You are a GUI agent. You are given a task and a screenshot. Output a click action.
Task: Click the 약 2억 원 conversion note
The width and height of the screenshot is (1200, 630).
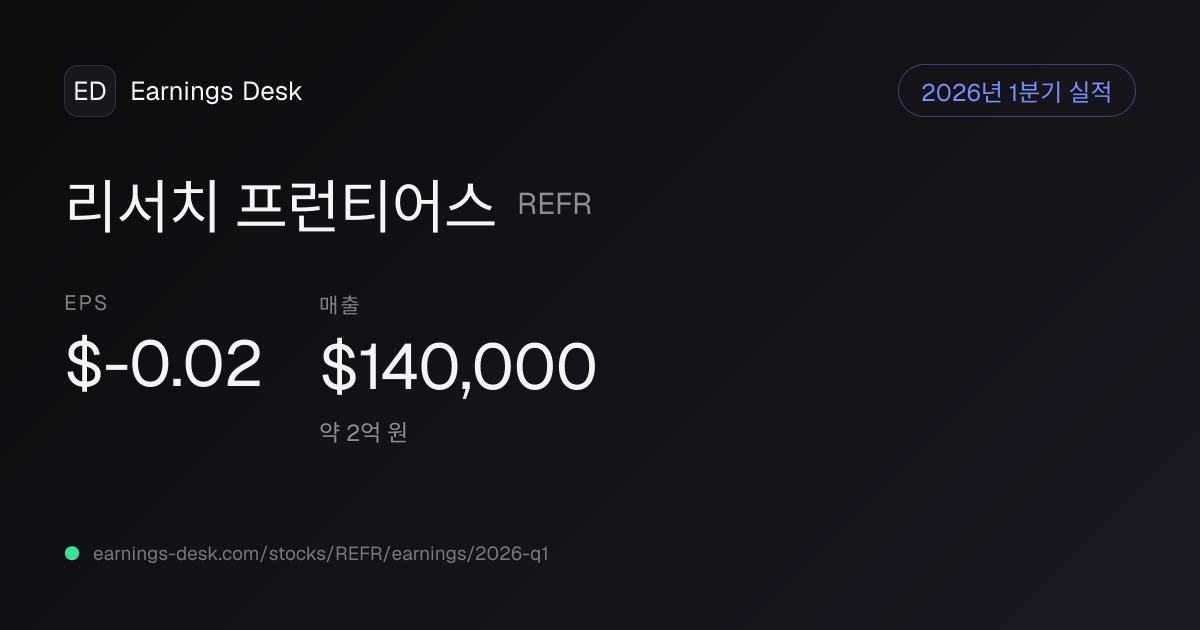click(363, 433)
